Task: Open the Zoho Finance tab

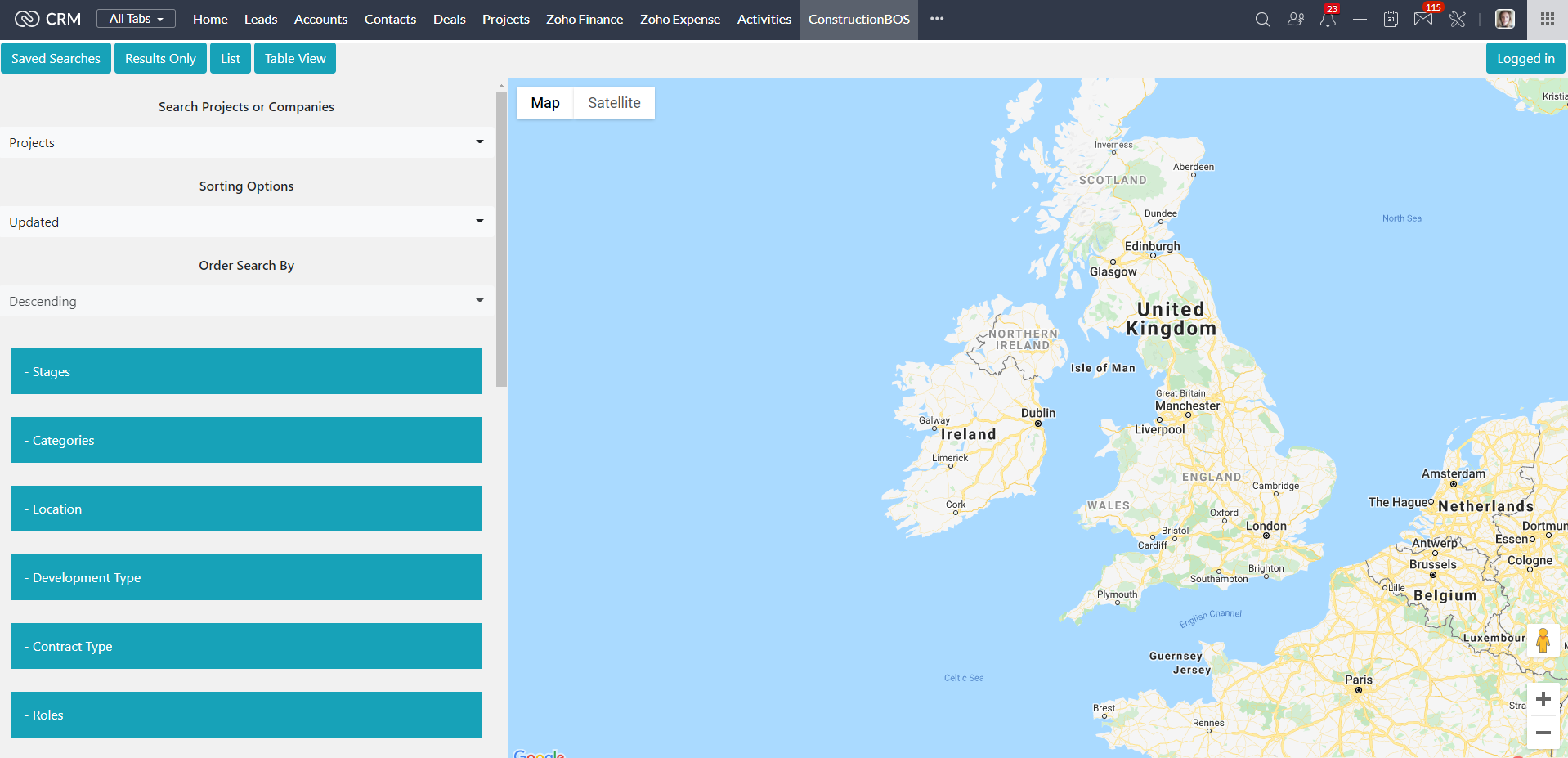Action: [585, 19]
